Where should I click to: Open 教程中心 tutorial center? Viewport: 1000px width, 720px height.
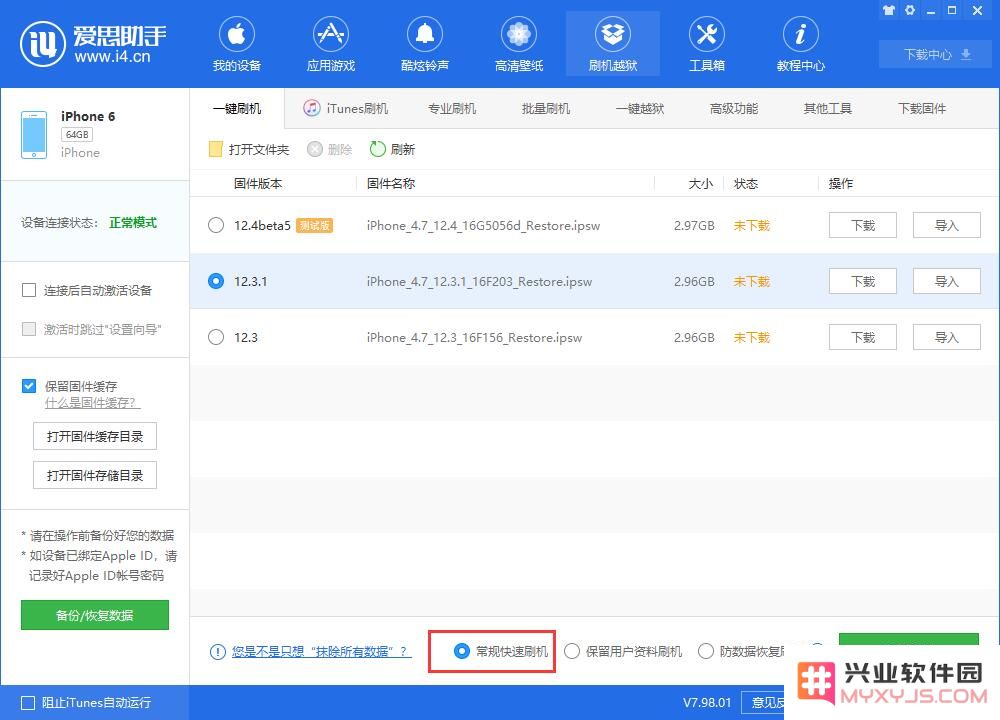[800, 44]
